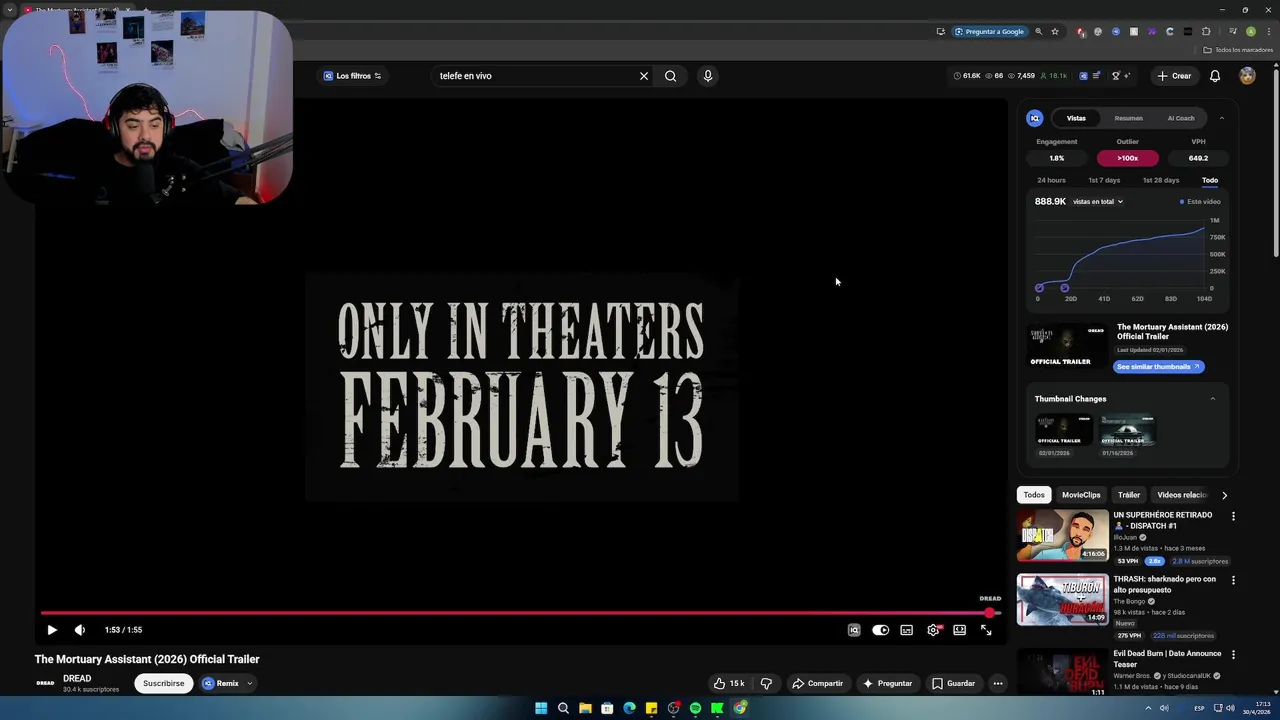Toggle the Este video chart legend
This screenshot has width=1280, height=720.
[1200, 202]
